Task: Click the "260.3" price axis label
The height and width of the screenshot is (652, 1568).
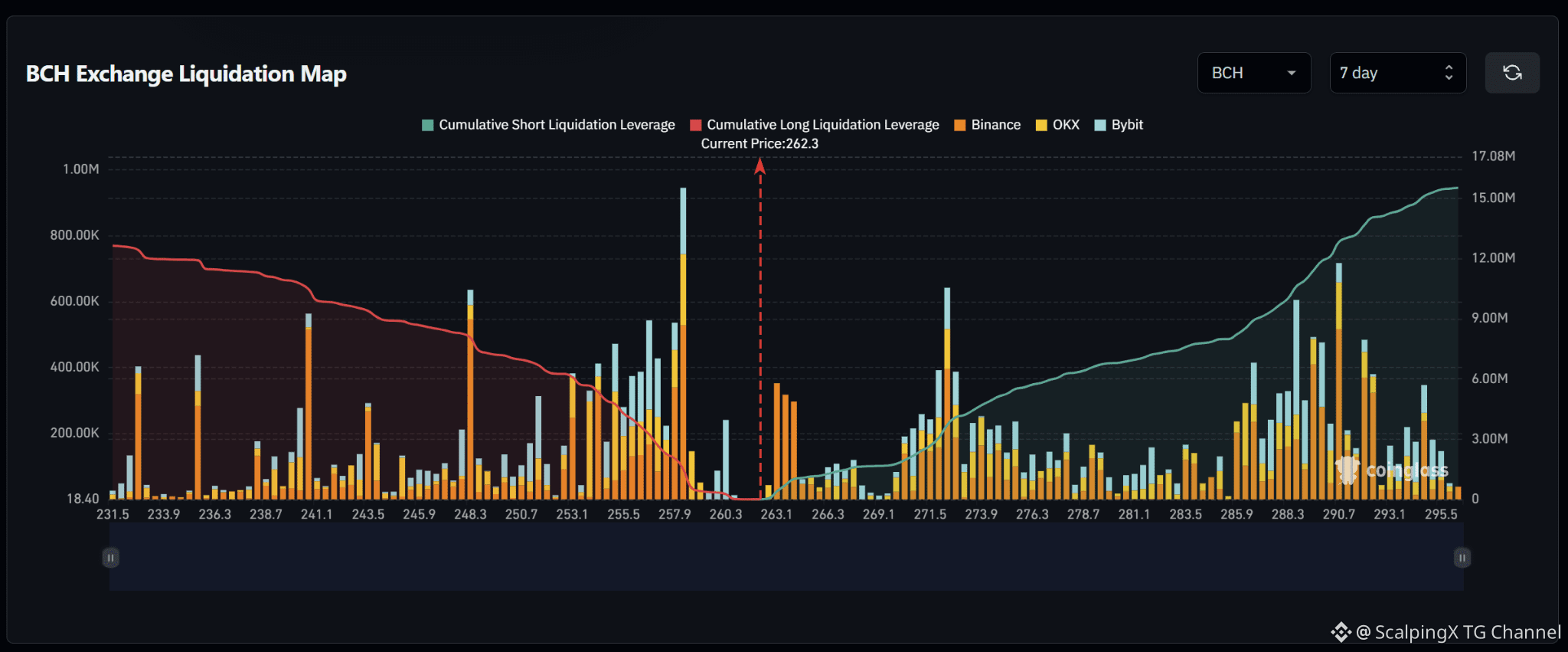Action: pos(726,514)
